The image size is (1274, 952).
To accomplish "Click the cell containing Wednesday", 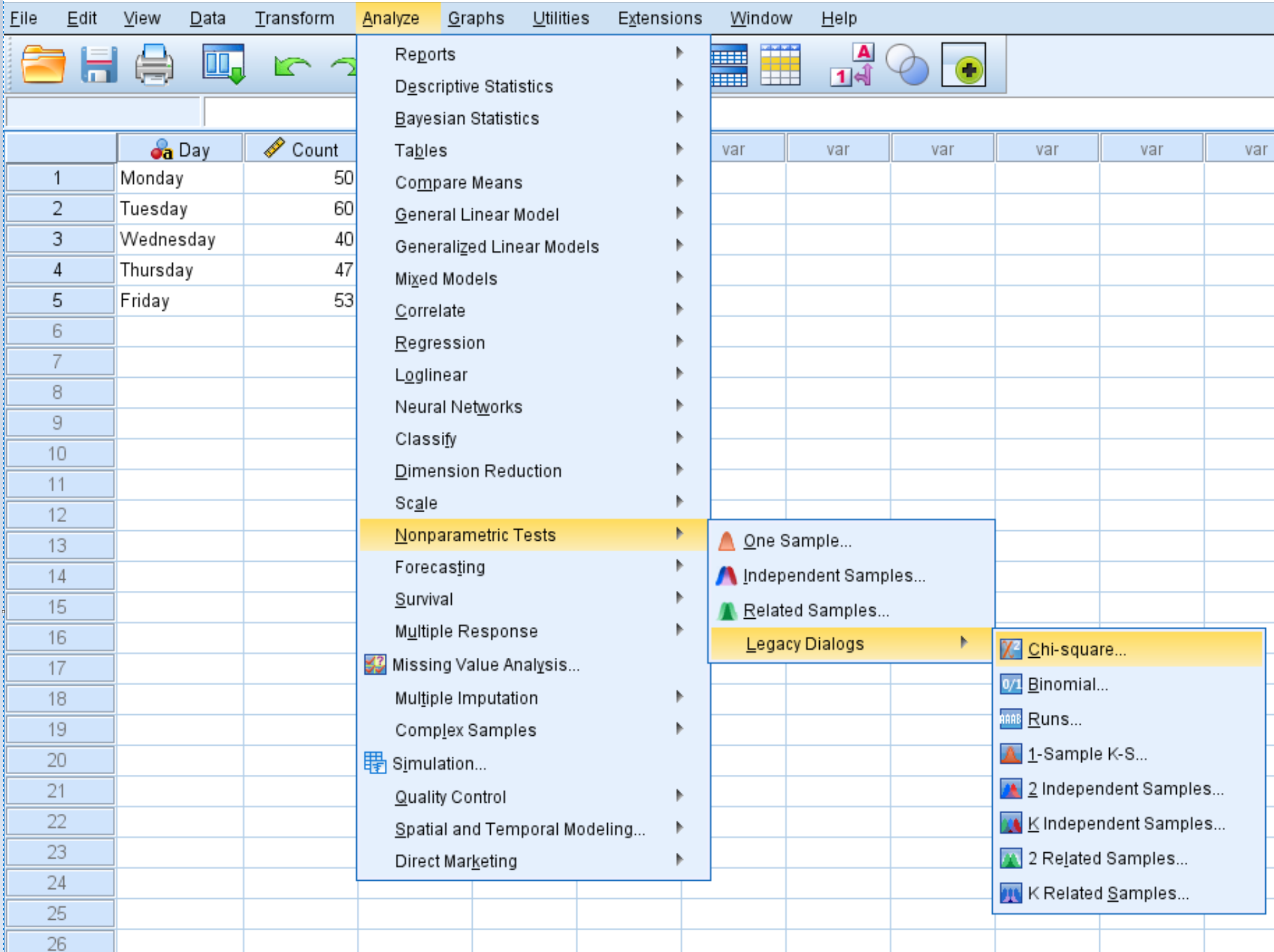I will (180, 239).
